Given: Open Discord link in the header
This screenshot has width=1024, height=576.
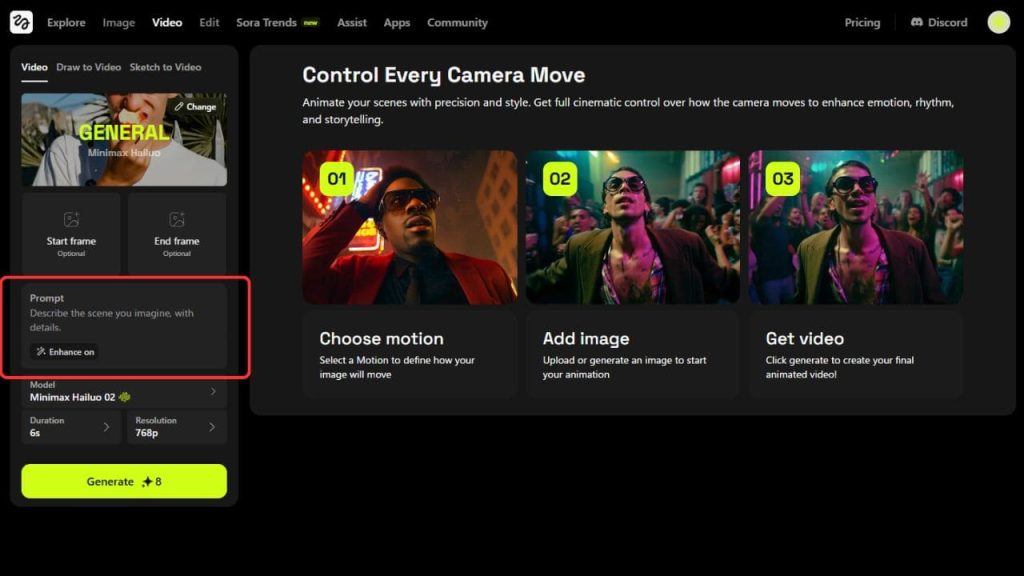Looking at the screenshot, I should point(939,22).
